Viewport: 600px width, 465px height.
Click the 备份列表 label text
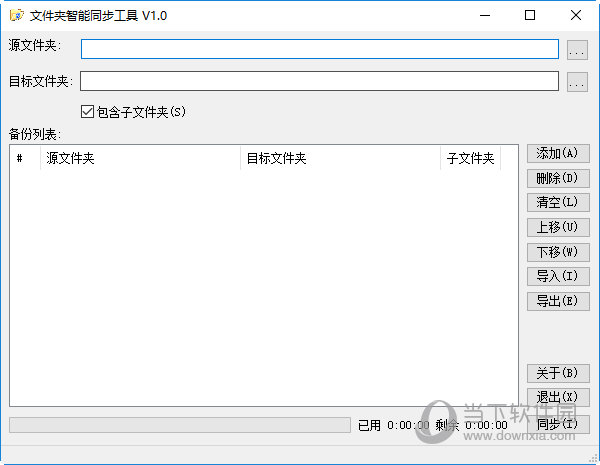pos(34,134)
